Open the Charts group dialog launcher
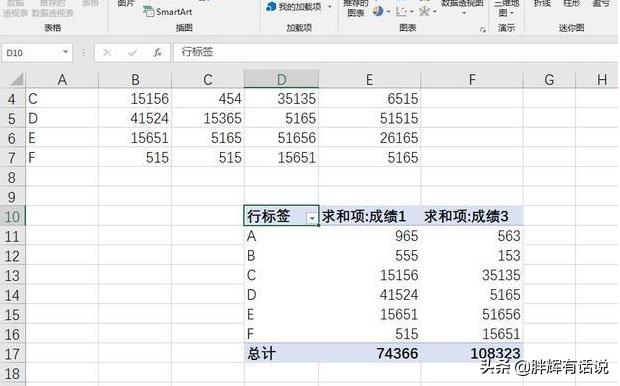Image resolution: width=620 pixels, height=386 pixels. [x=483, y=29]
